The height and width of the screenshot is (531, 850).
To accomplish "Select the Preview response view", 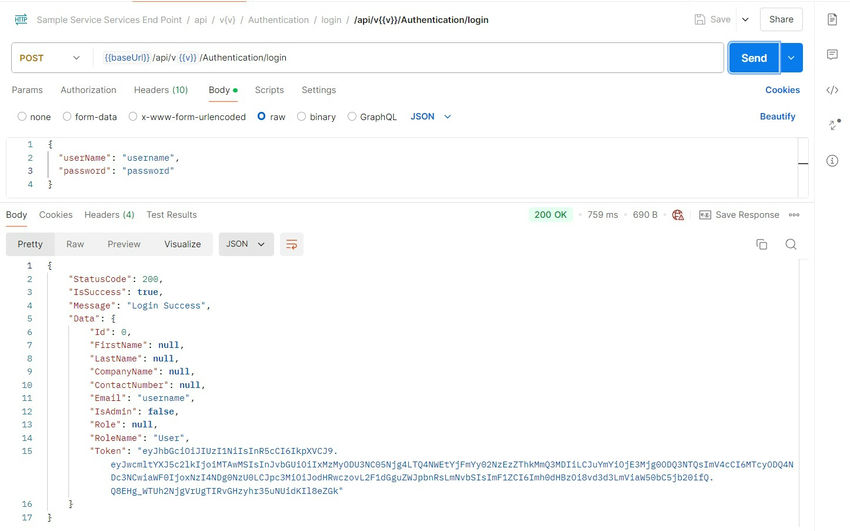I will (x=124, y=244).
